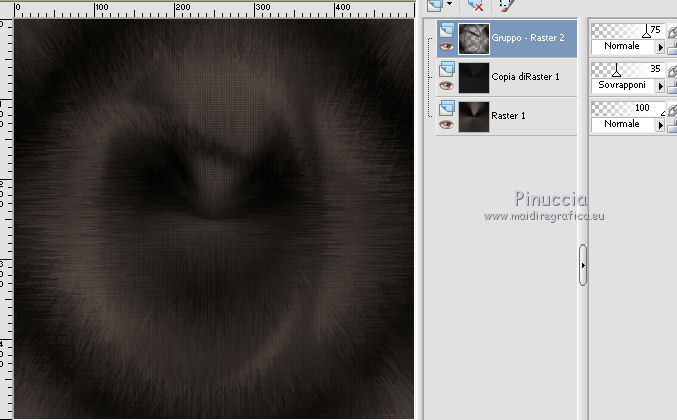Click the Edit Selection brush icon
Screen dimensions: 677x420
pyautogui.click(x=506, y=5)
